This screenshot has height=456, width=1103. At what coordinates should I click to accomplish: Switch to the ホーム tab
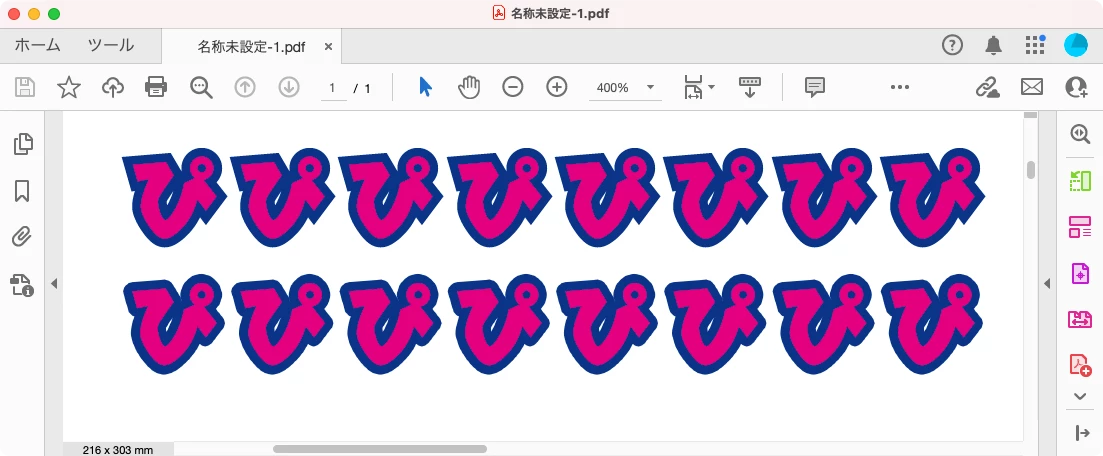[37, 46]
